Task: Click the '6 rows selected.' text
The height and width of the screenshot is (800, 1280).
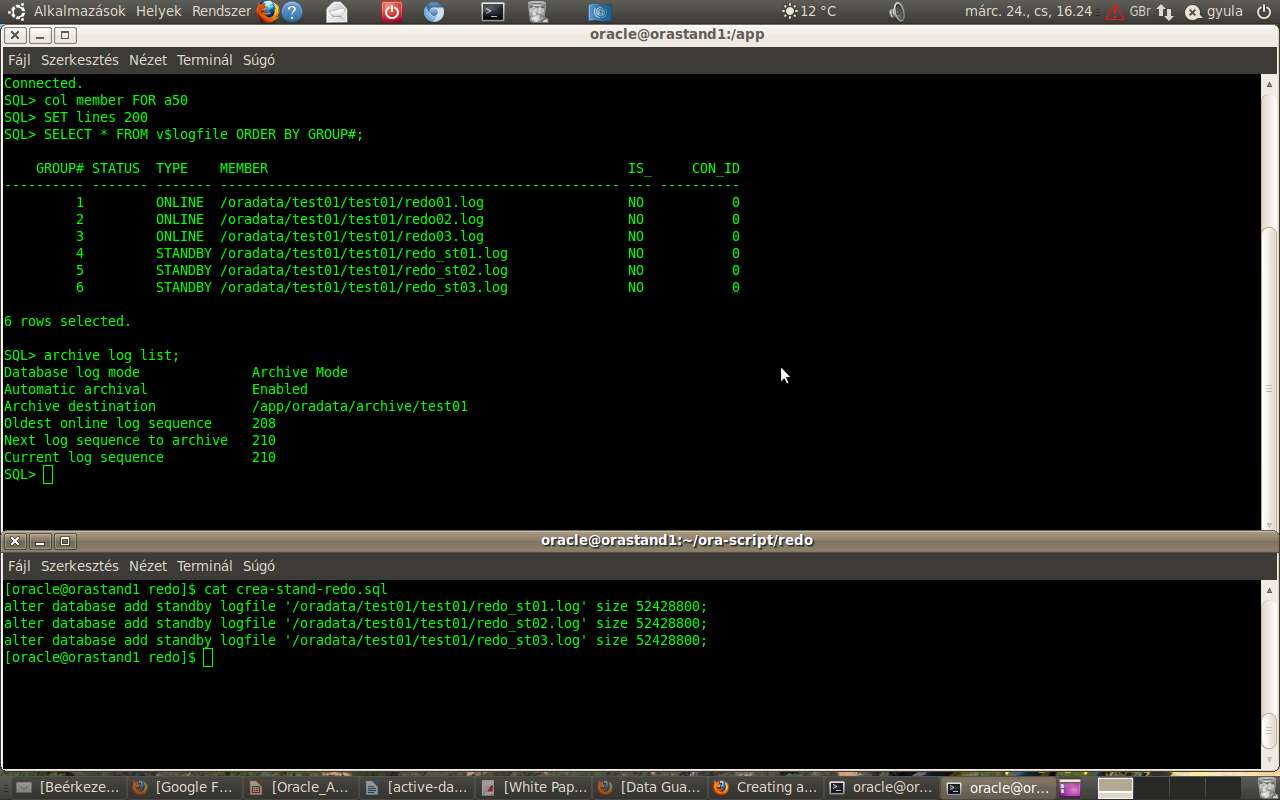Action: tap(68, 321)
